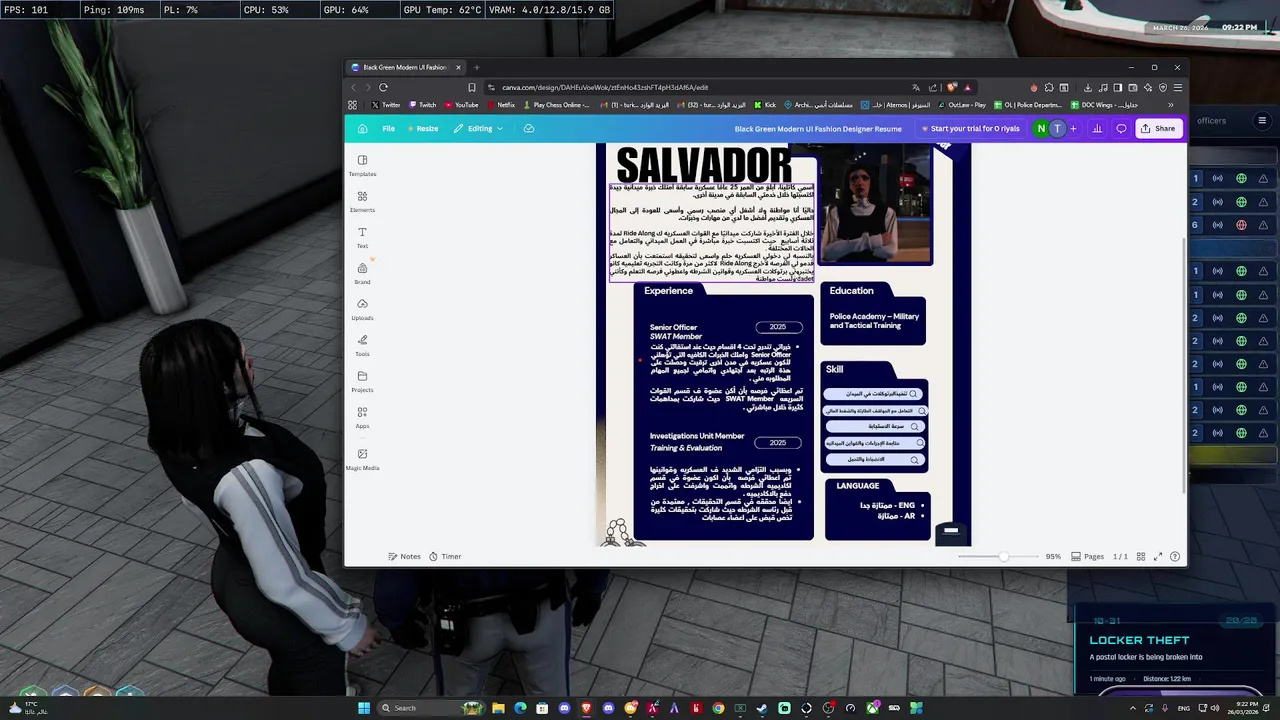Viewport: 1280px width, 720px height.
Task: Open the Play Chess Online bookmark
Action: click(556, 104)
